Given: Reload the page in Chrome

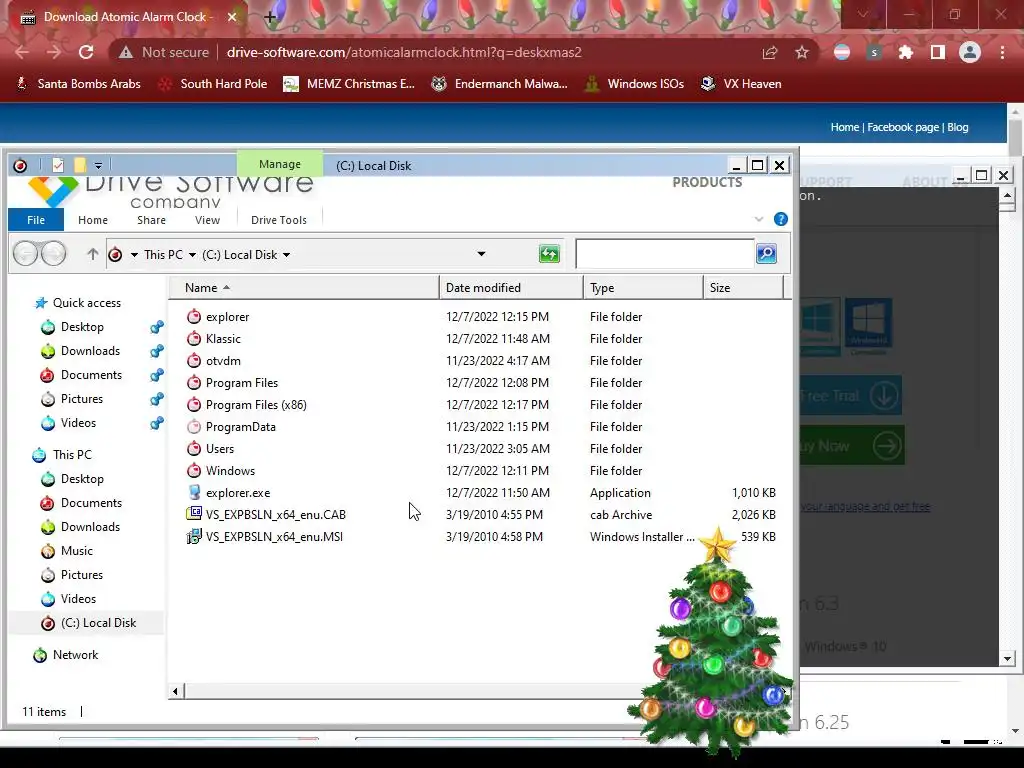Looking at the screenshot, I should 86,52.
